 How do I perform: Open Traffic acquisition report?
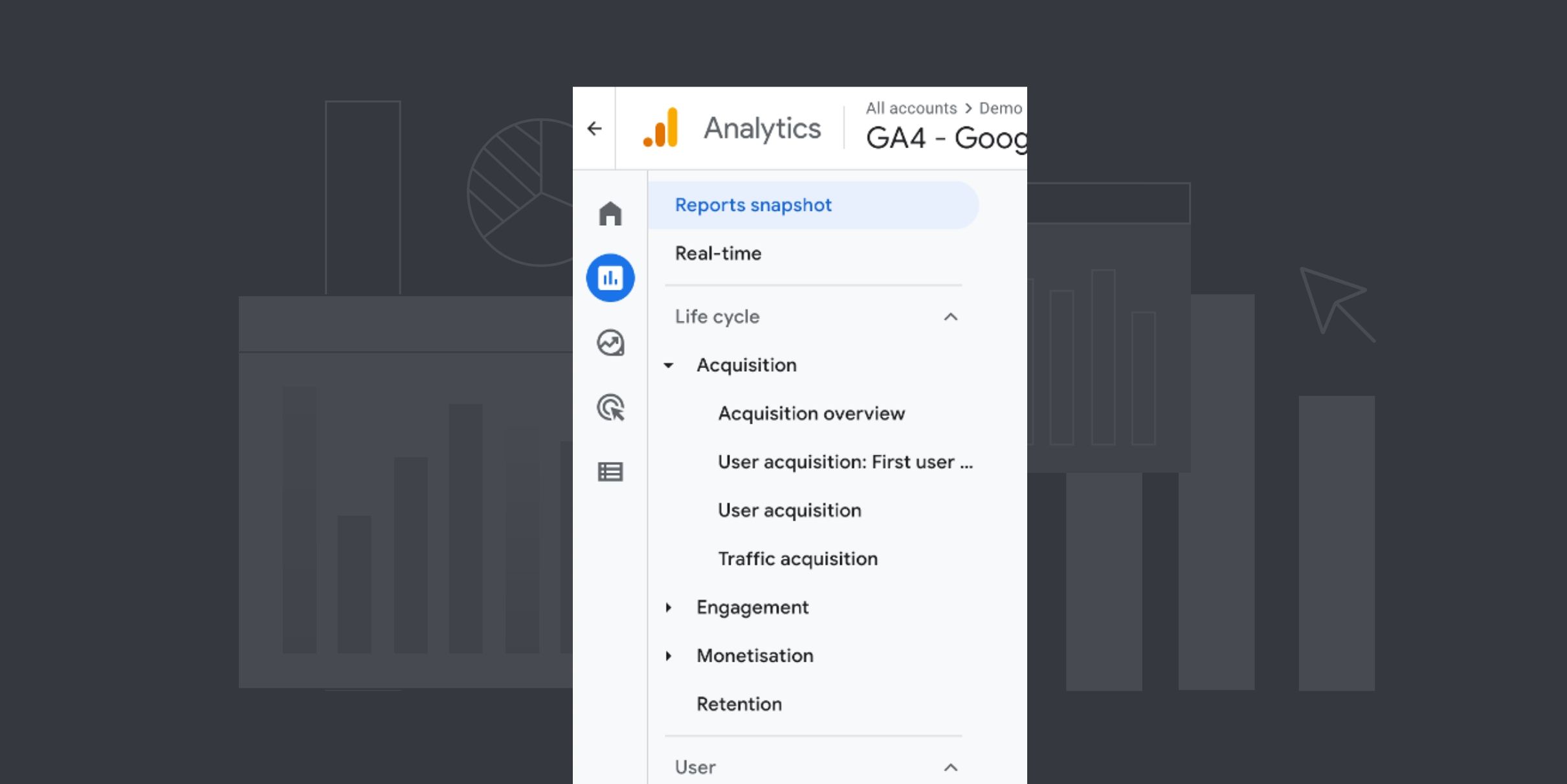[797, 559]
